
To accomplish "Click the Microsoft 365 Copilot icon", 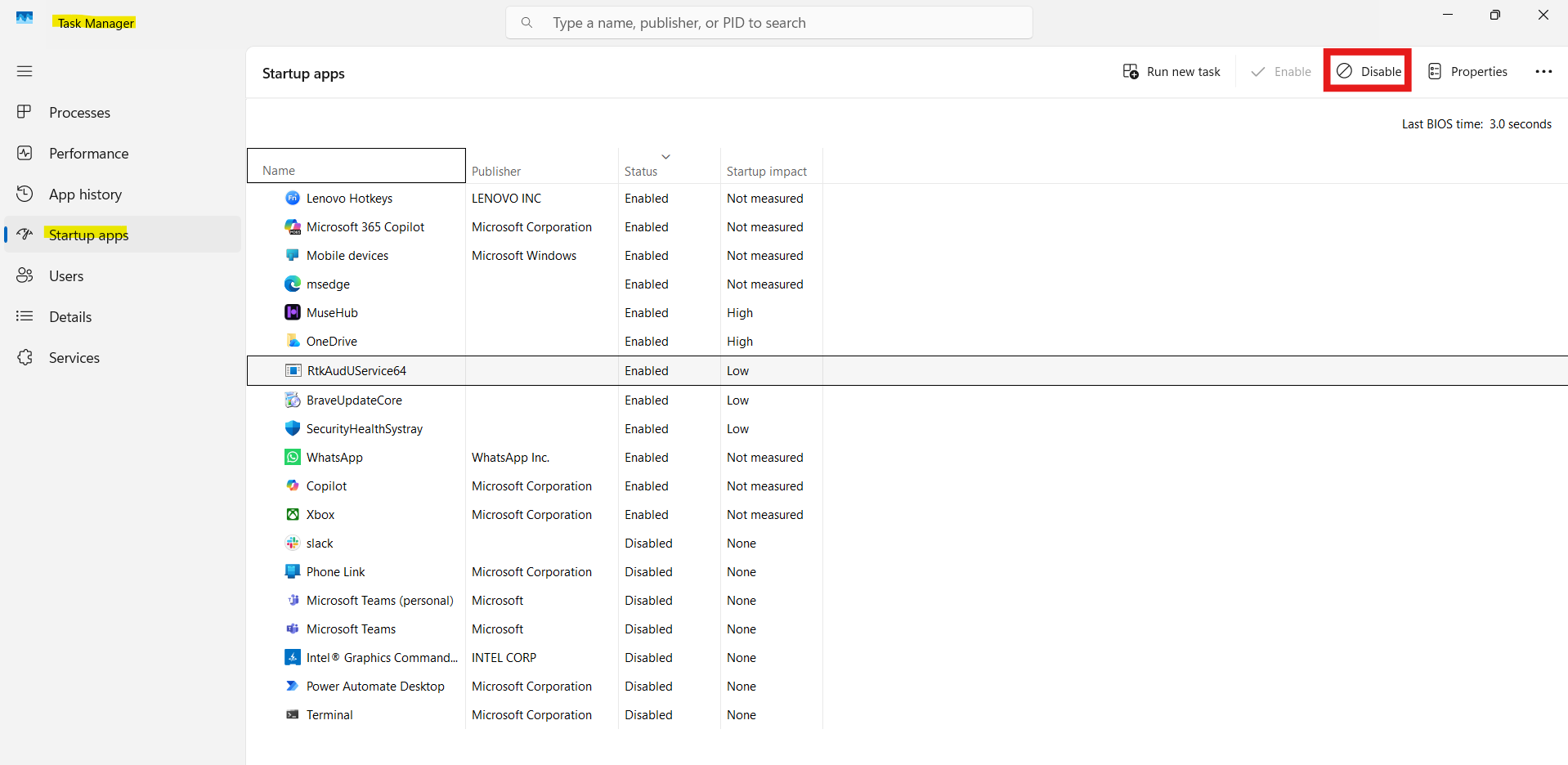I will coord(292,226).
